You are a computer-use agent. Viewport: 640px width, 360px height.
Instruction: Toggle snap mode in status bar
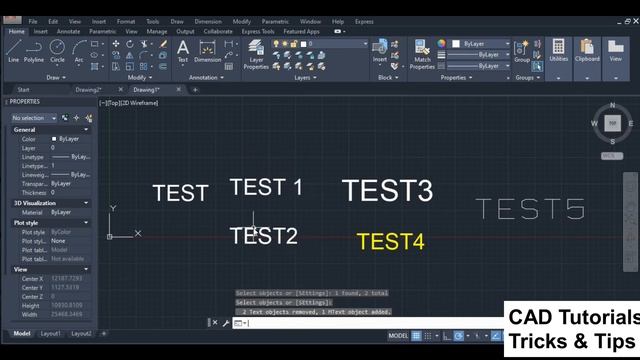427,336
